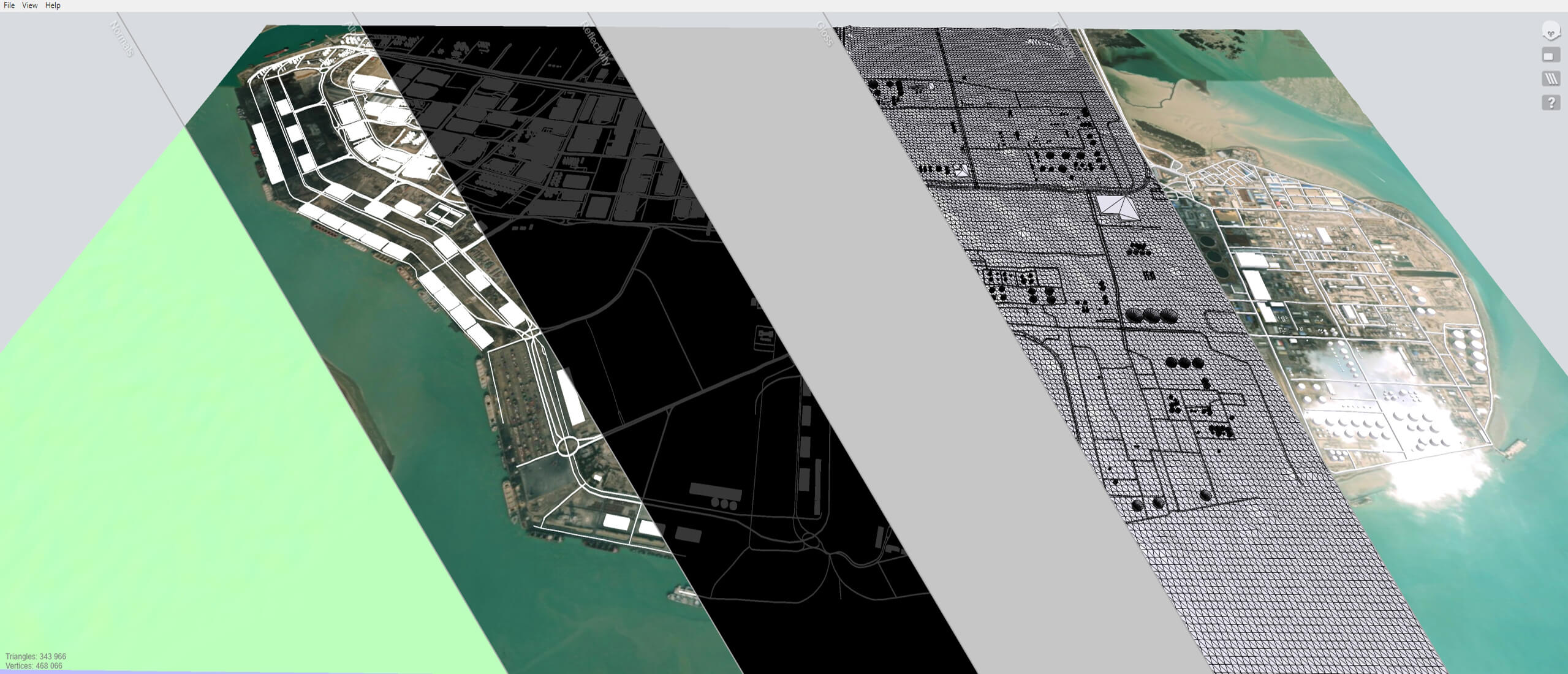Click the Marmoset skull logo icon

tap(1551, 31)
